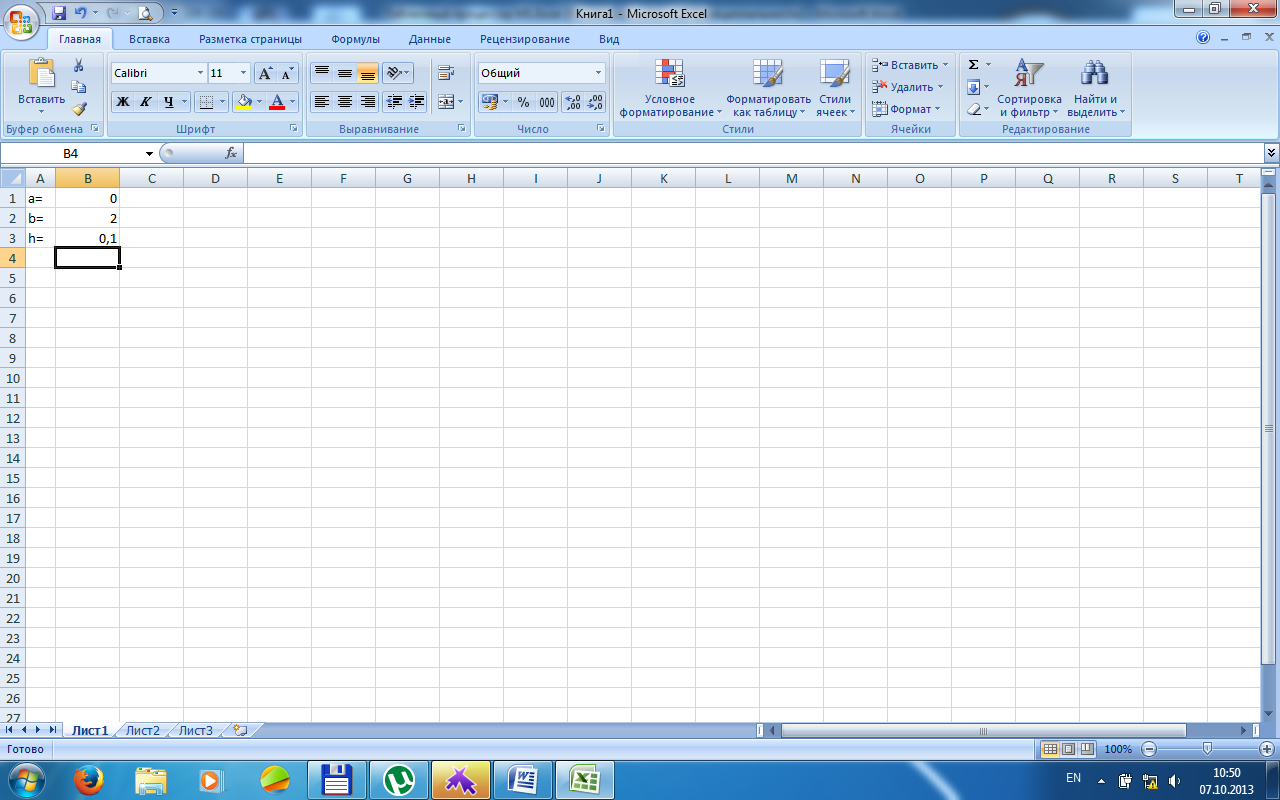This screenshot has width=1280, height=800.
Task: Apply cell borders button
Action: [205, 102]
